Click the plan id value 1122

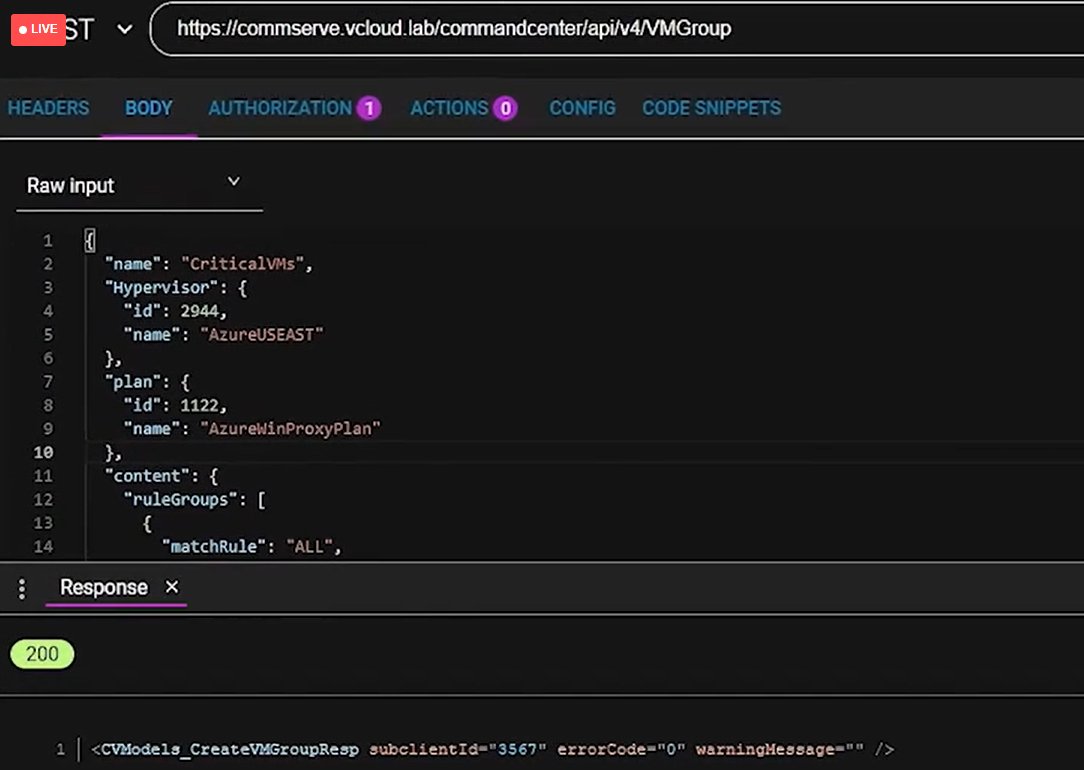(x=200, y=405)
